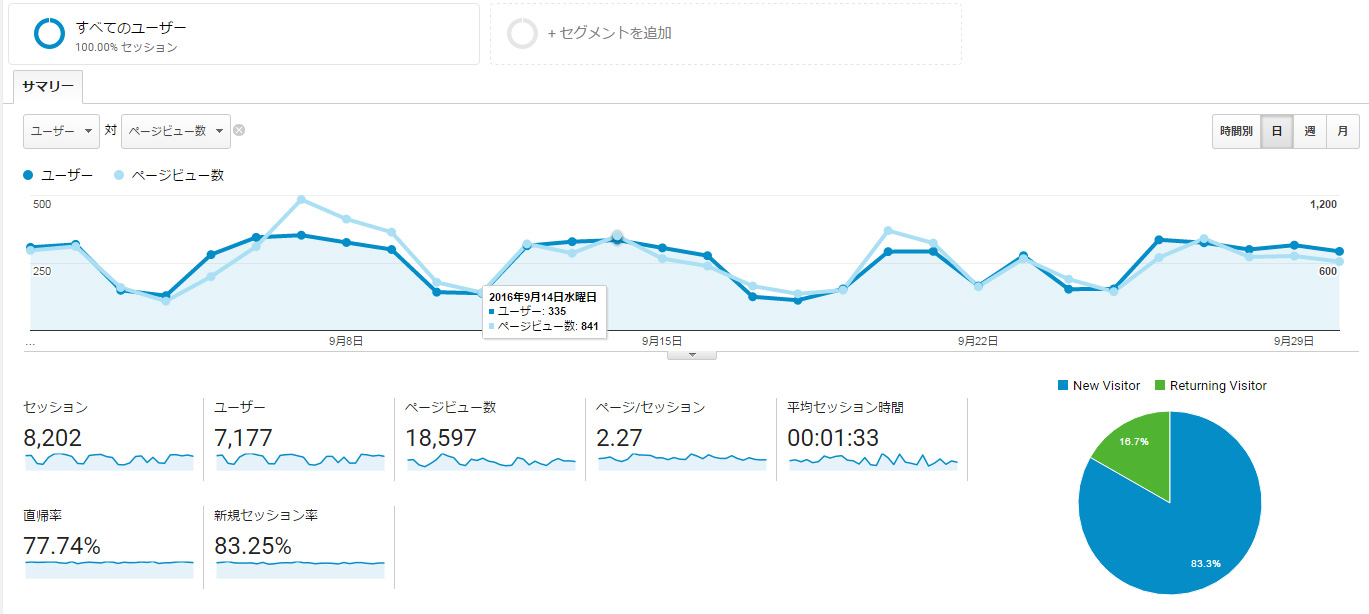This screenshot has height=614, width=1369.
Task: Click the 9月15日 axis date label
Action: (662, 341)
